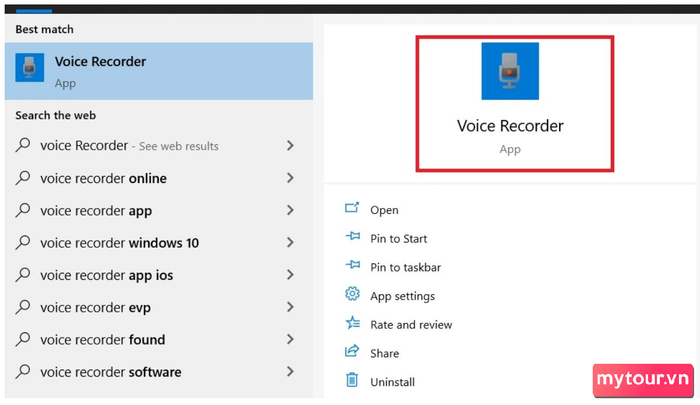The width and height of the screenshot is (700, 405).
Task: Click the Voice Recorder icon in best match
Action: coord(29,67)
